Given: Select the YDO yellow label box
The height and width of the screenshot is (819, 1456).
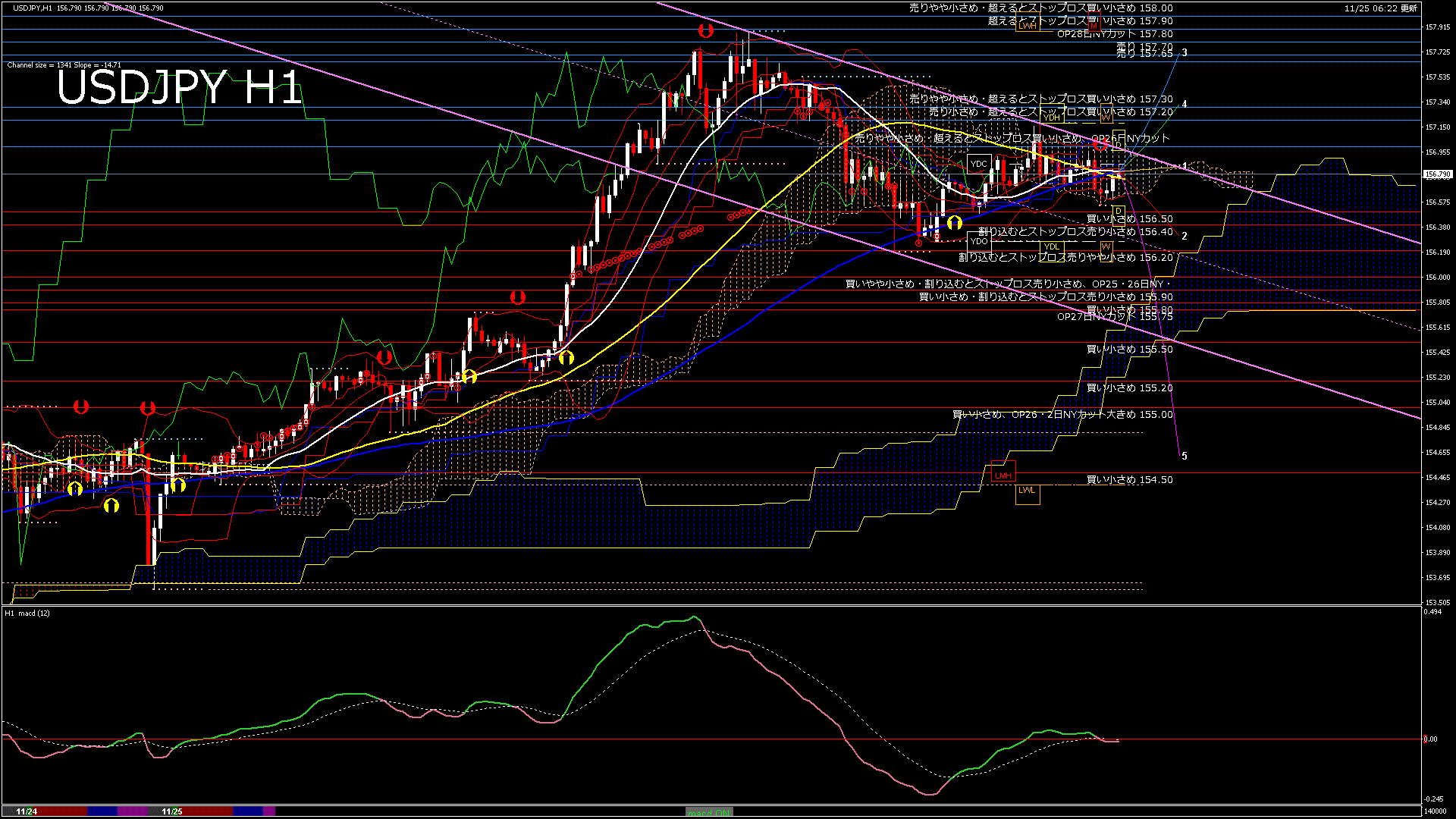Looking at the screenshot, I should point(979,240).
